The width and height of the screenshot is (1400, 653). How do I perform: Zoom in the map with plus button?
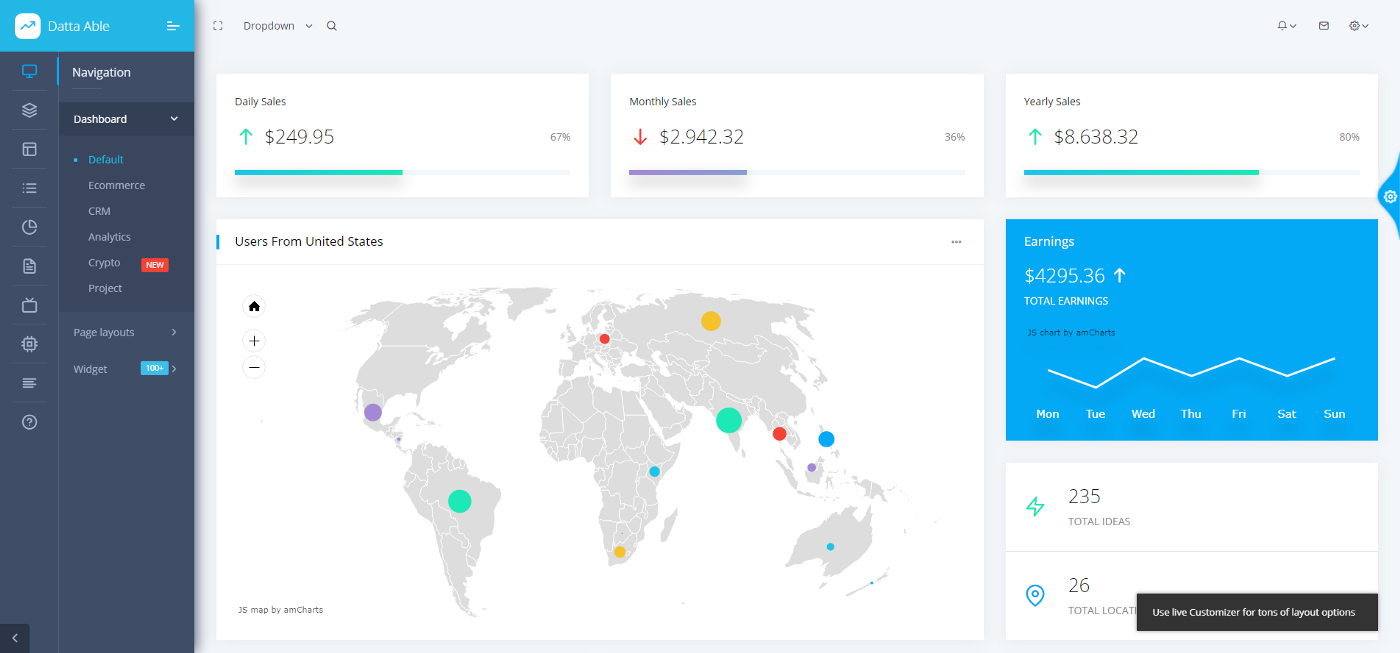254,341
